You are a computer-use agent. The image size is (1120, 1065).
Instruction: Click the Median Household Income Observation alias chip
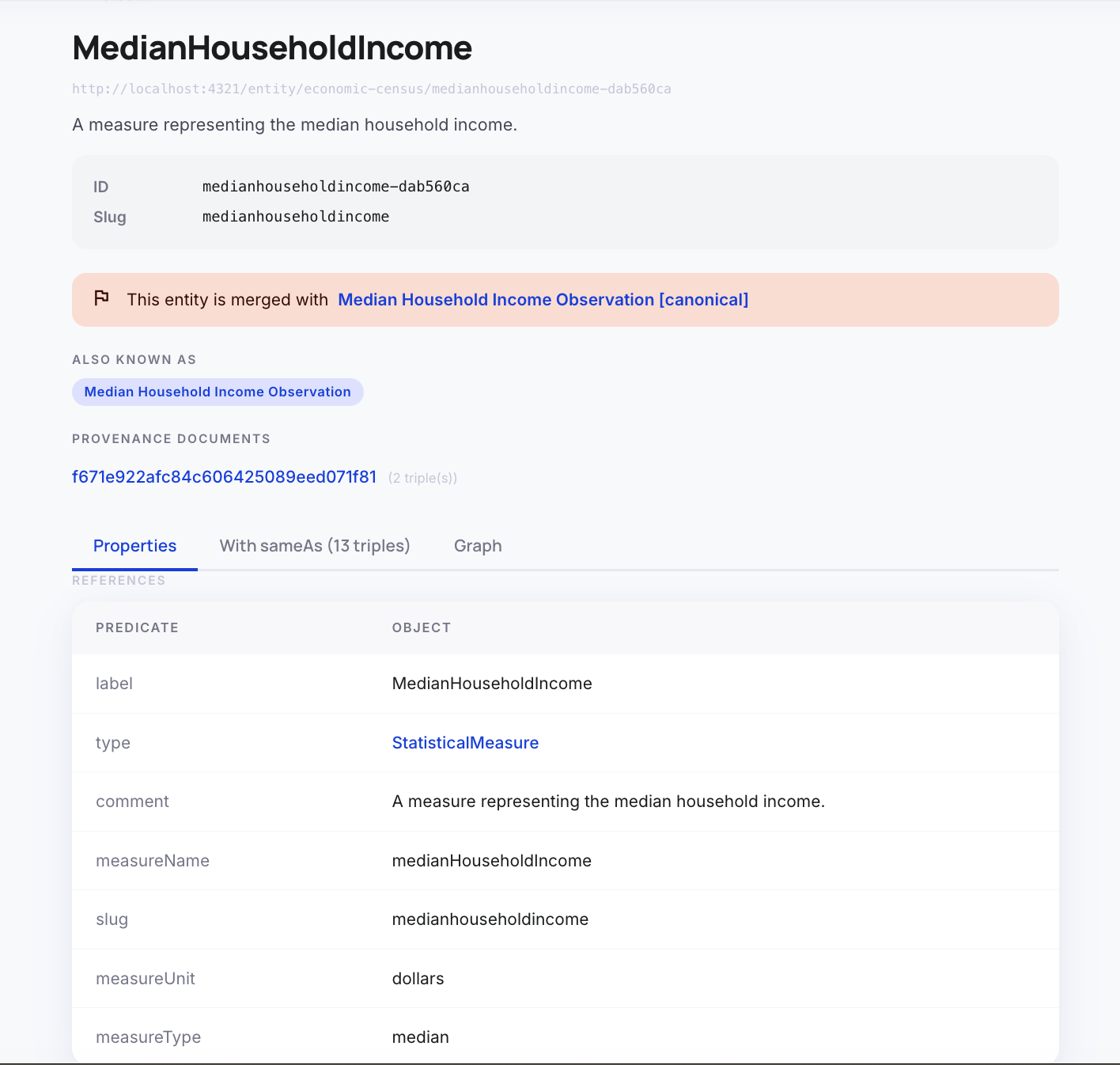coord(218,392)
